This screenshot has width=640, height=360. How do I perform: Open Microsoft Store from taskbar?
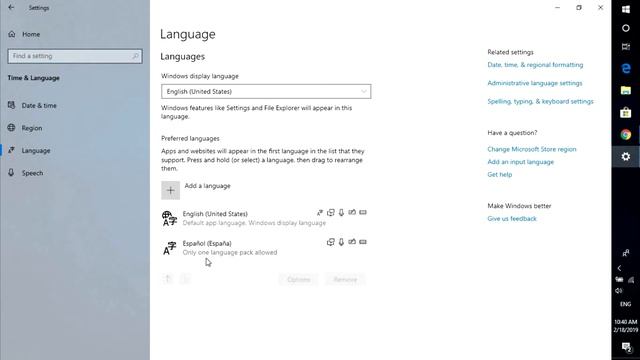pyautogui.click(x=626, y=112)
